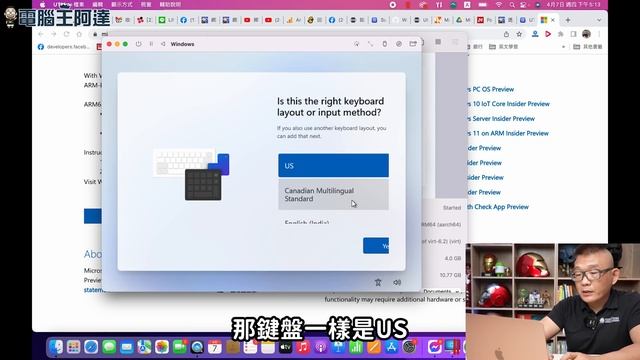Open the Chrome extensions puzzle icon
Image resolution: width=640 pixels, height=360 pixels.
coord(561,34)
